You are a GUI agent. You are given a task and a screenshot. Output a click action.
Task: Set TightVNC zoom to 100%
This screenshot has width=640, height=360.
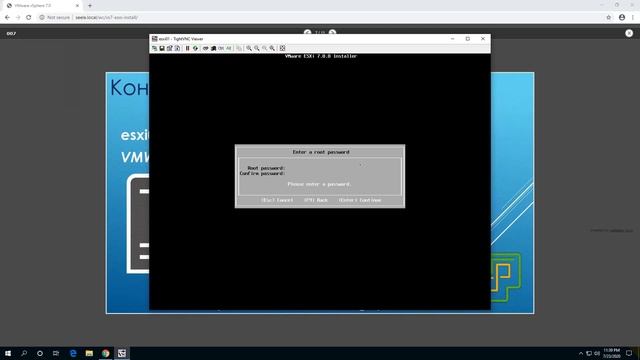264,48
